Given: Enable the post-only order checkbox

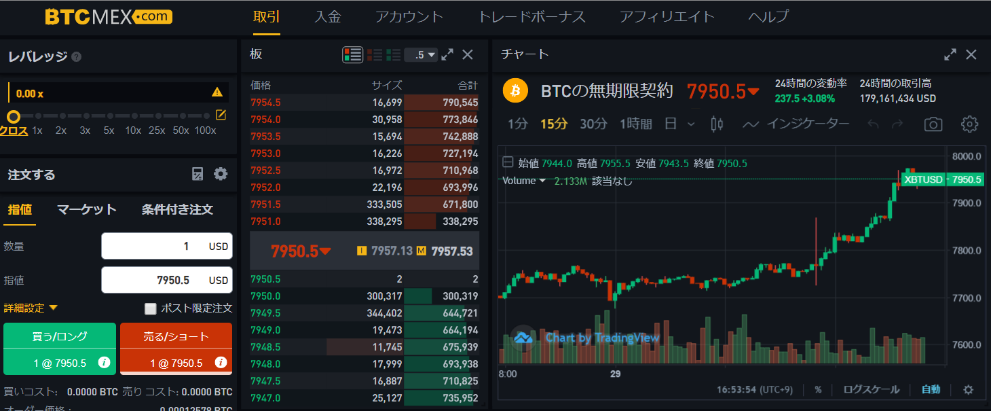Looking at the screenshot, I should (x=150, y=309).
